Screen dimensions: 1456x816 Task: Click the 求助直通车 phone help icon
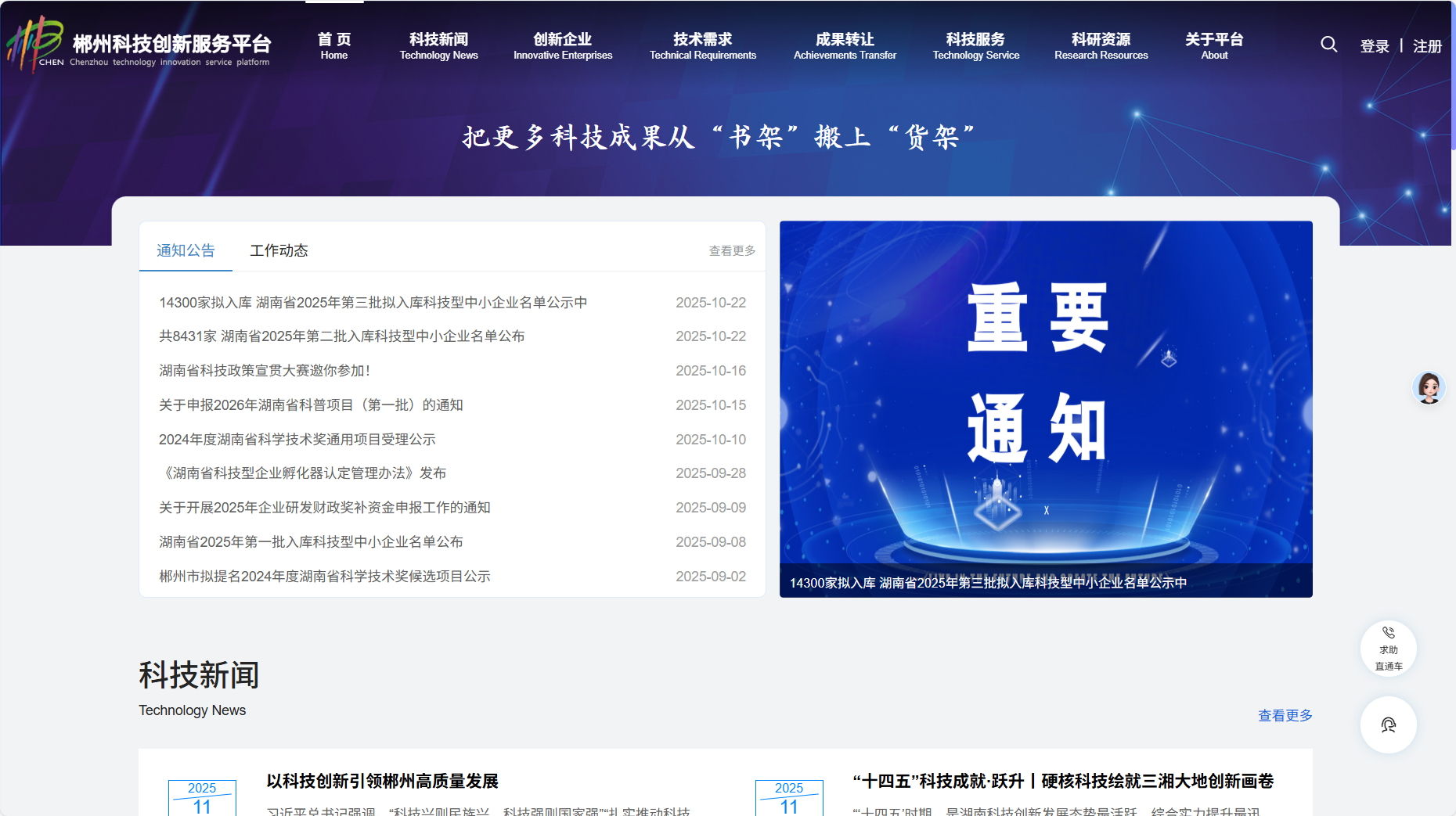coord(1388,648)
